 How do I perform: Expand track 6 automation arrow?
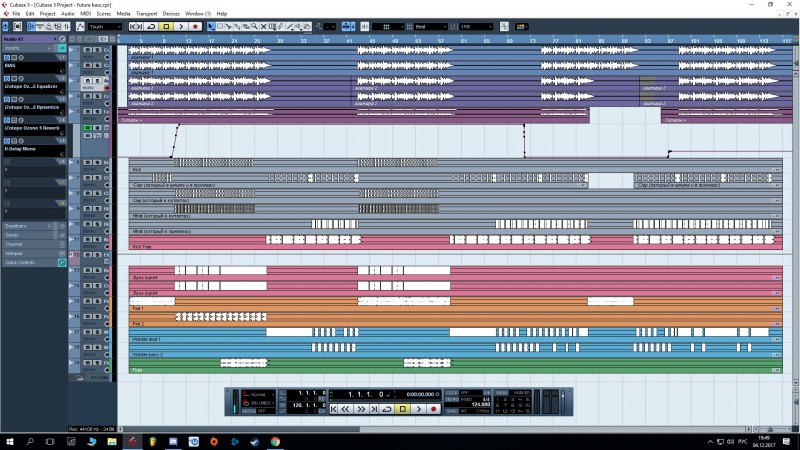pos(71,163)
